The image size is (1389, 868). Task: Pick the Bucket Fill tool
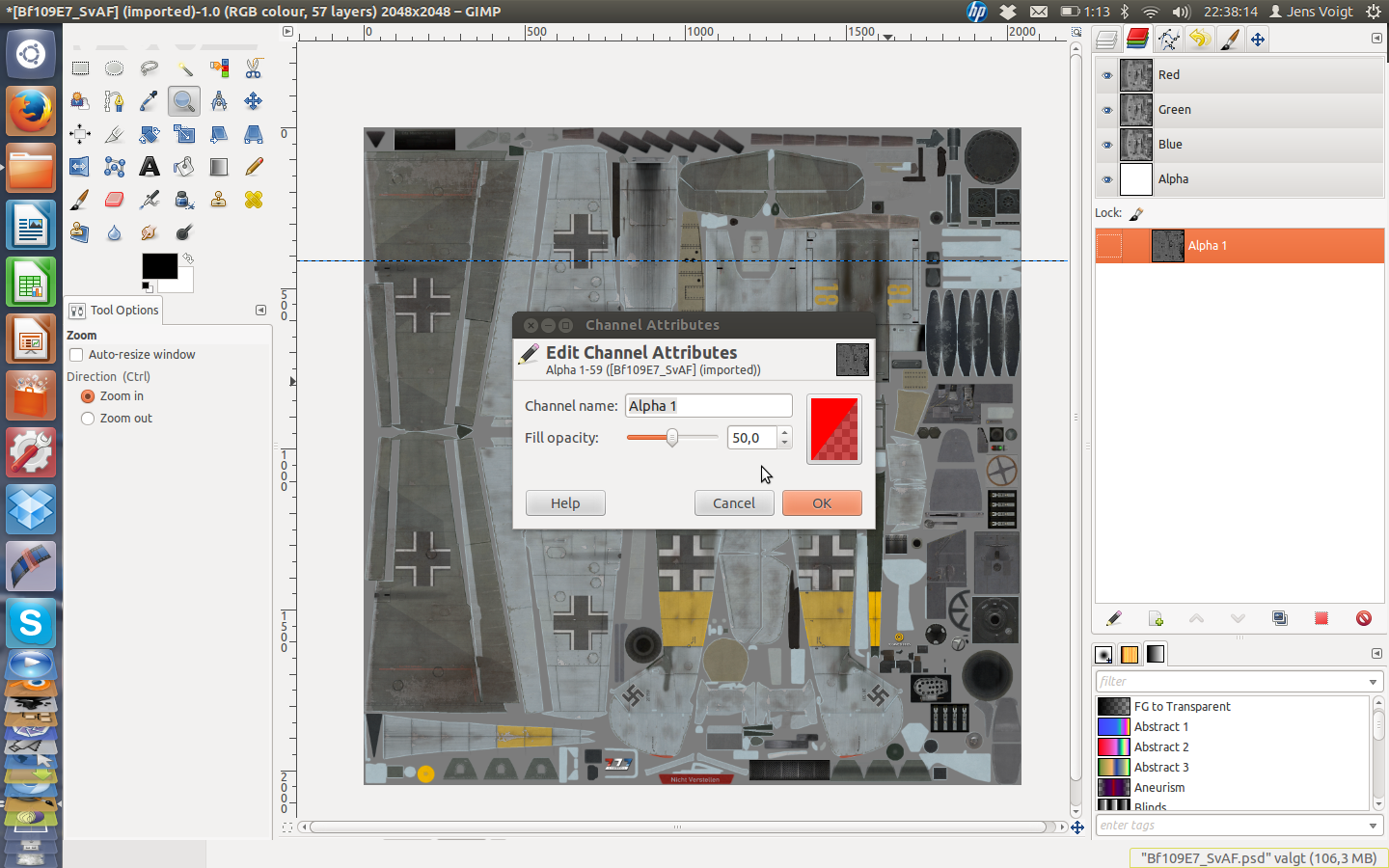pos(184,167)
